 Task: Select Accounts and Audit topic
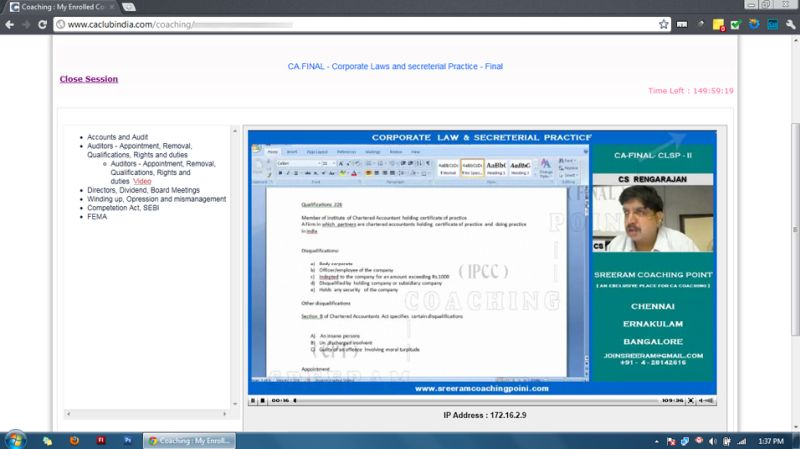pos(117,137)
